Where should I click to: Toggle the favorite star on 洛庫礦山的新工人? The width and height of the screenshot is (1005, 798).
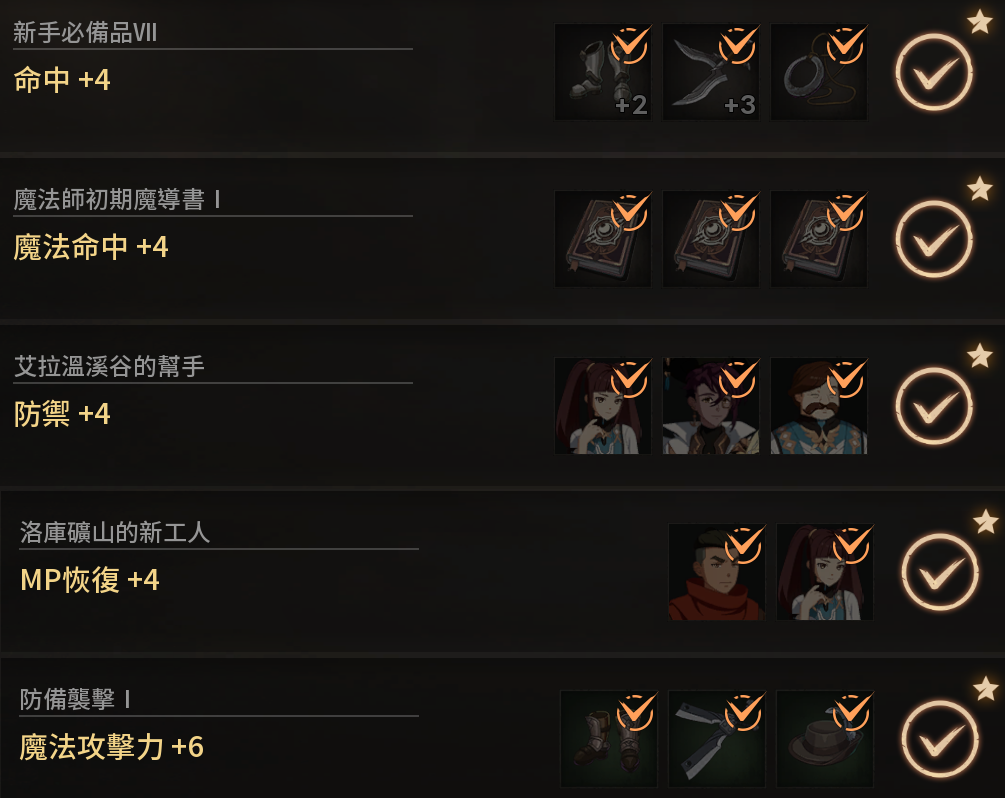985,522
